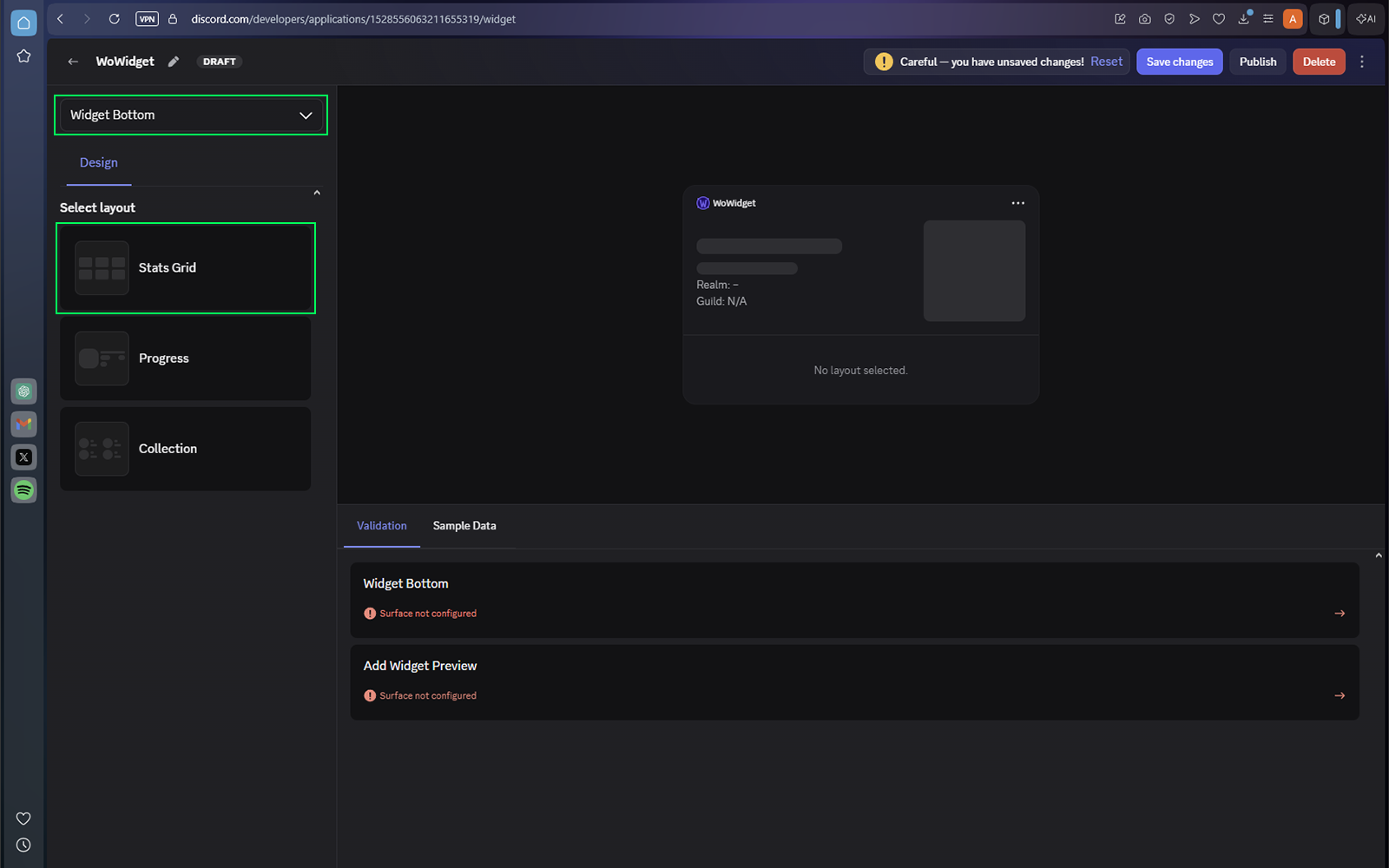Open Pinboards heart icon in sidebar
The image size is (1389, 868).
(x=23, y=819)
